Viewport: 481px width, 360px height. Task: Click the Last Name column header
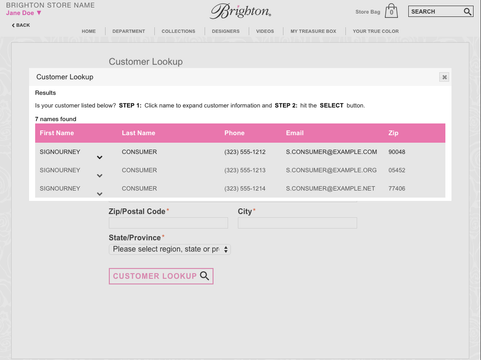[138, 133]
